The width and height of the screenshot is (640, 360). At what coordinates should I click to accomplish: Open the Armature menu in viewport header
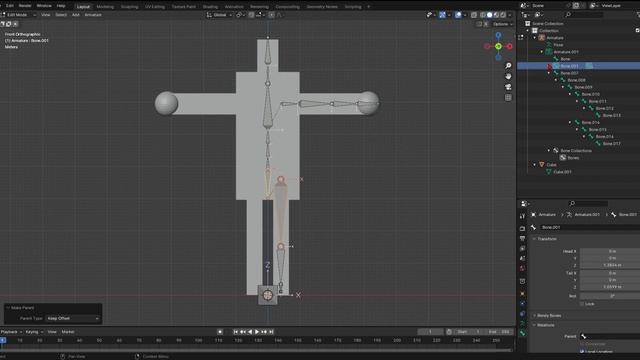(x=93, y=15)
